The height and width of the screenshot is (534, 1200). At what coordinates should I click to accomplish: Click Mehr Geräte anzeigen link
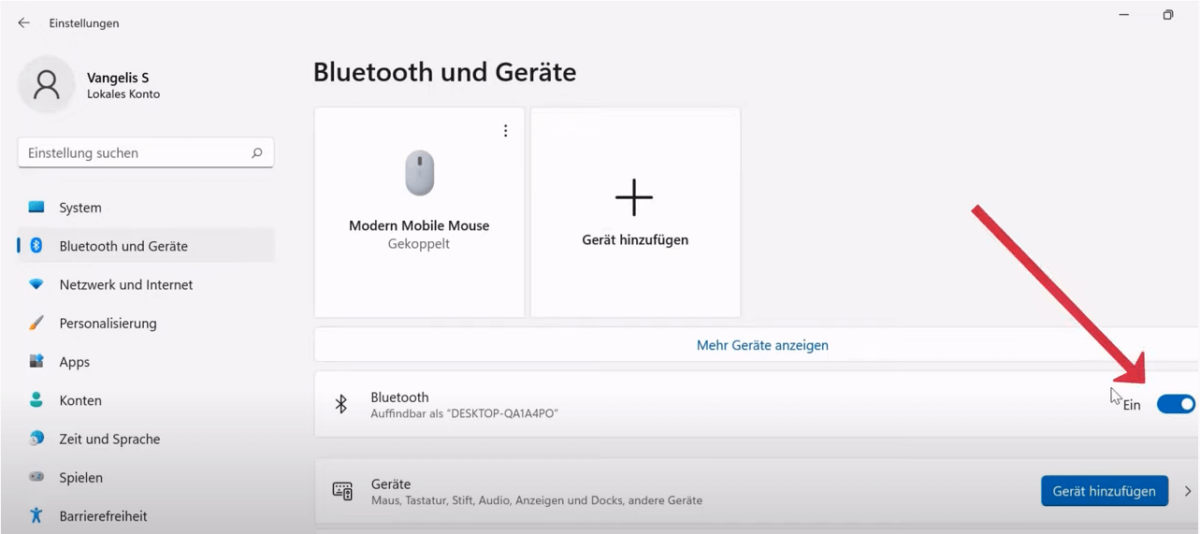click(762, 345)
